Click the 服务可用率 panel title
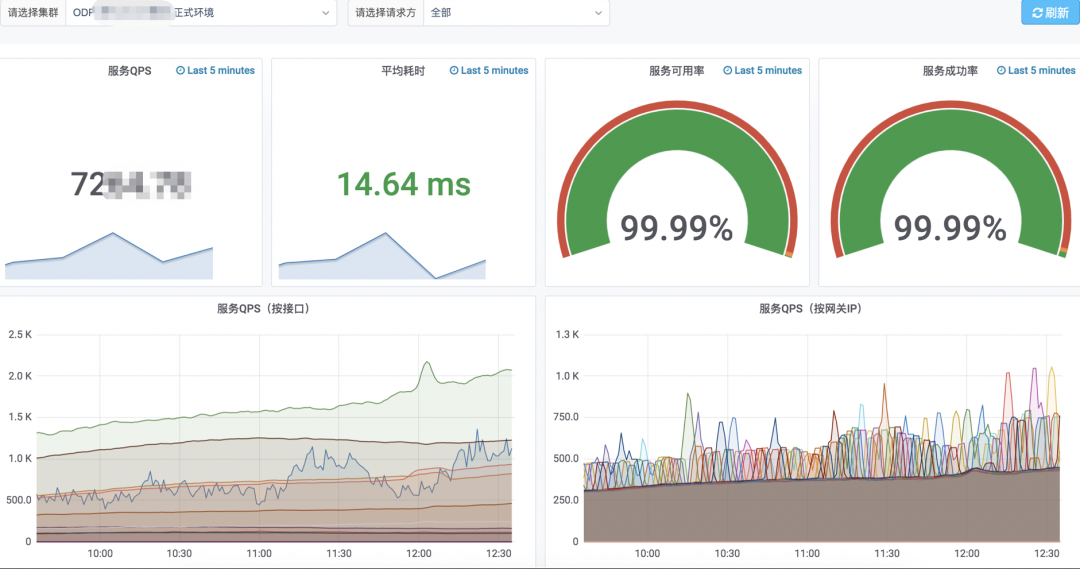This screenshot has height=569, width=1080. pyautogui.click(x=676, y=70)
